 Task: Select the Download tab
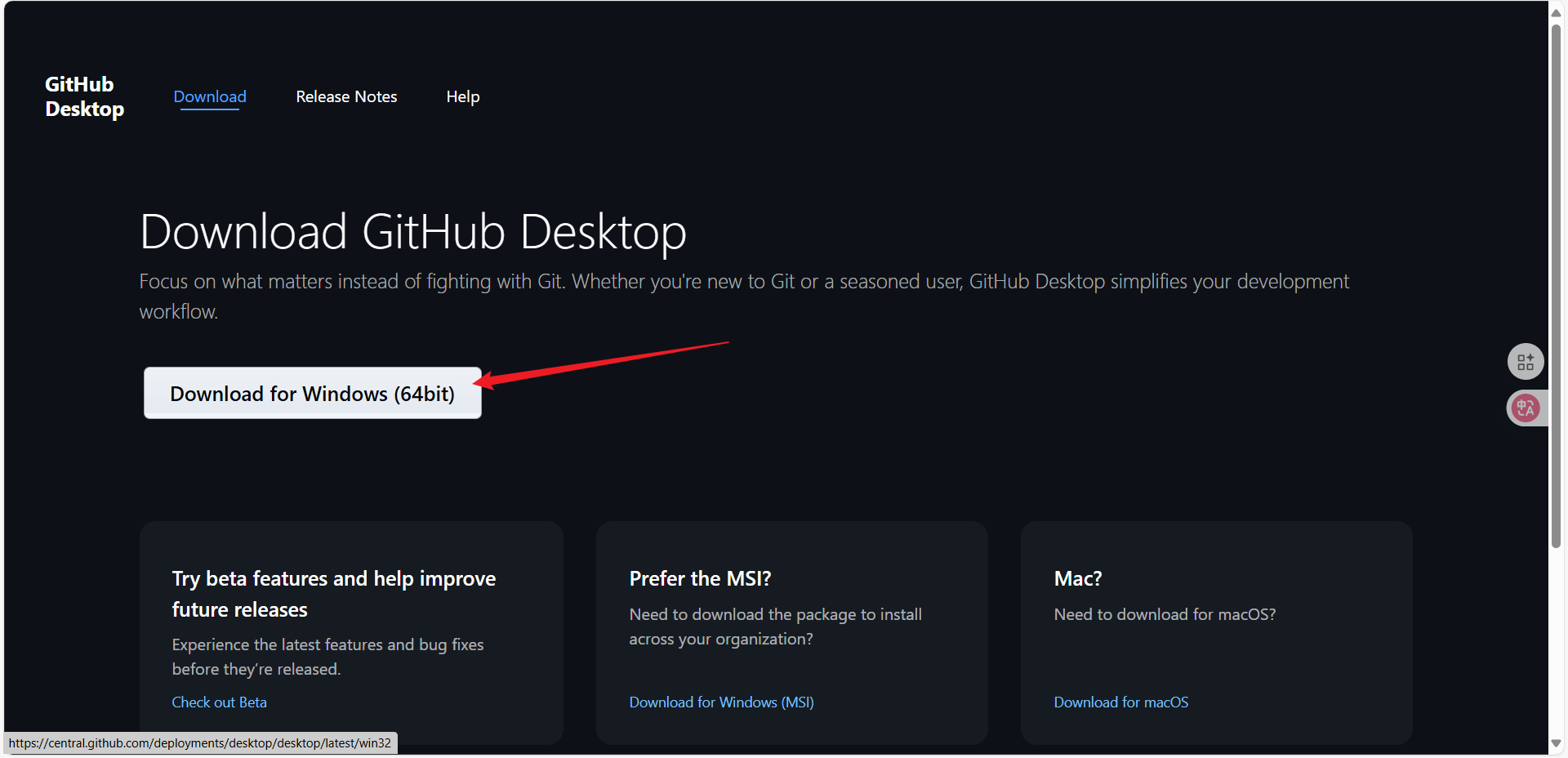pos(209,96)
